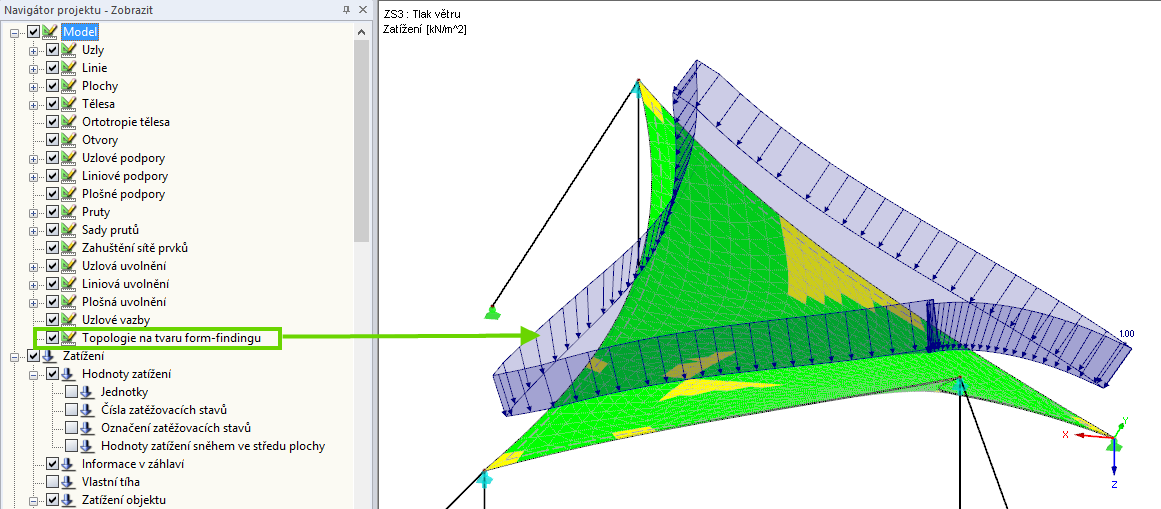Screen dimensions: 1161x509
Task: Expand the Plochy tree node
Action: (33, 86)
